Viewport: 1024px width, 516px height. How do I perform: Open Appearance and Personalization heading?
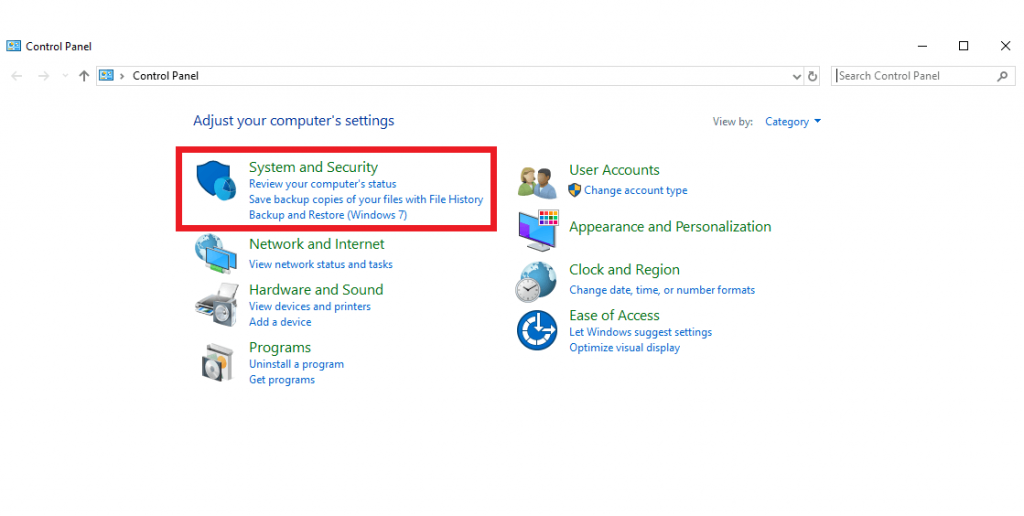point(670,227)
